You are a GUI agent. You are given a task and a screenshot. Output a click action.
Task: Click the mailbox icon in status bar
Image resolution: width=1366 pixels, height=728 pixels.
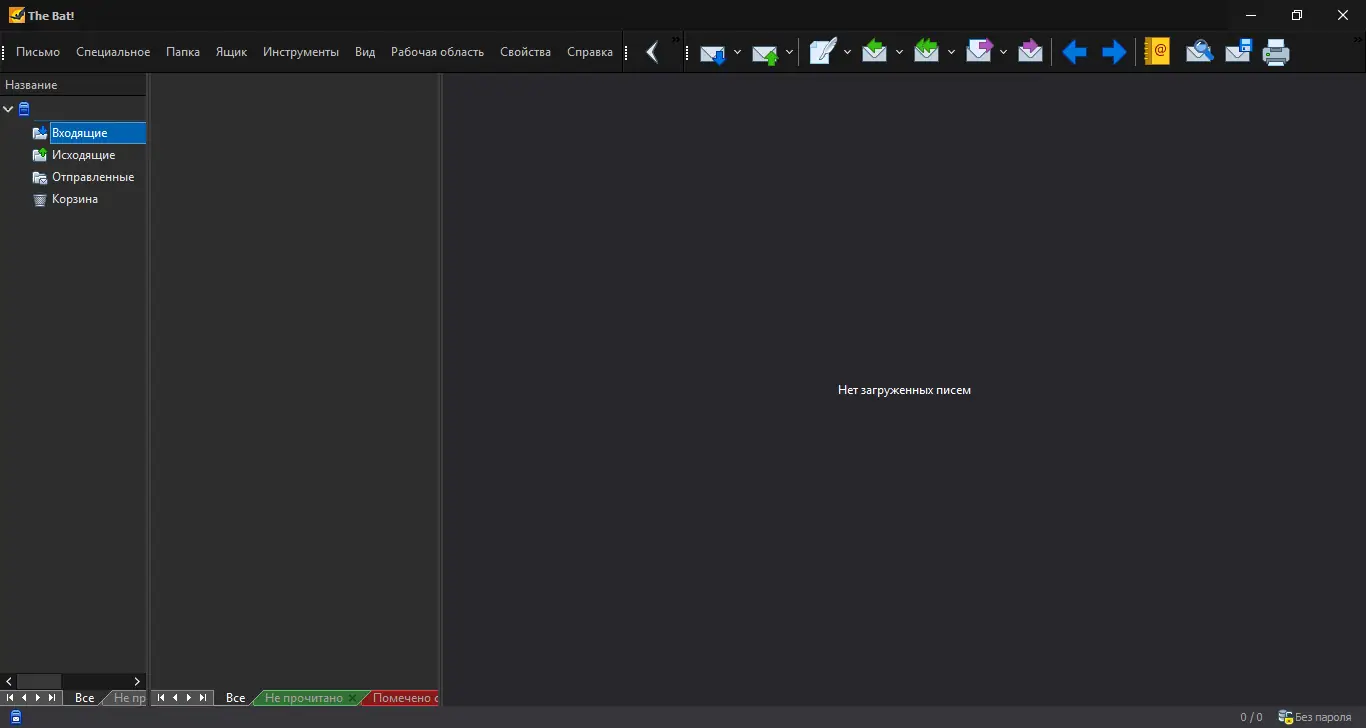15,717
